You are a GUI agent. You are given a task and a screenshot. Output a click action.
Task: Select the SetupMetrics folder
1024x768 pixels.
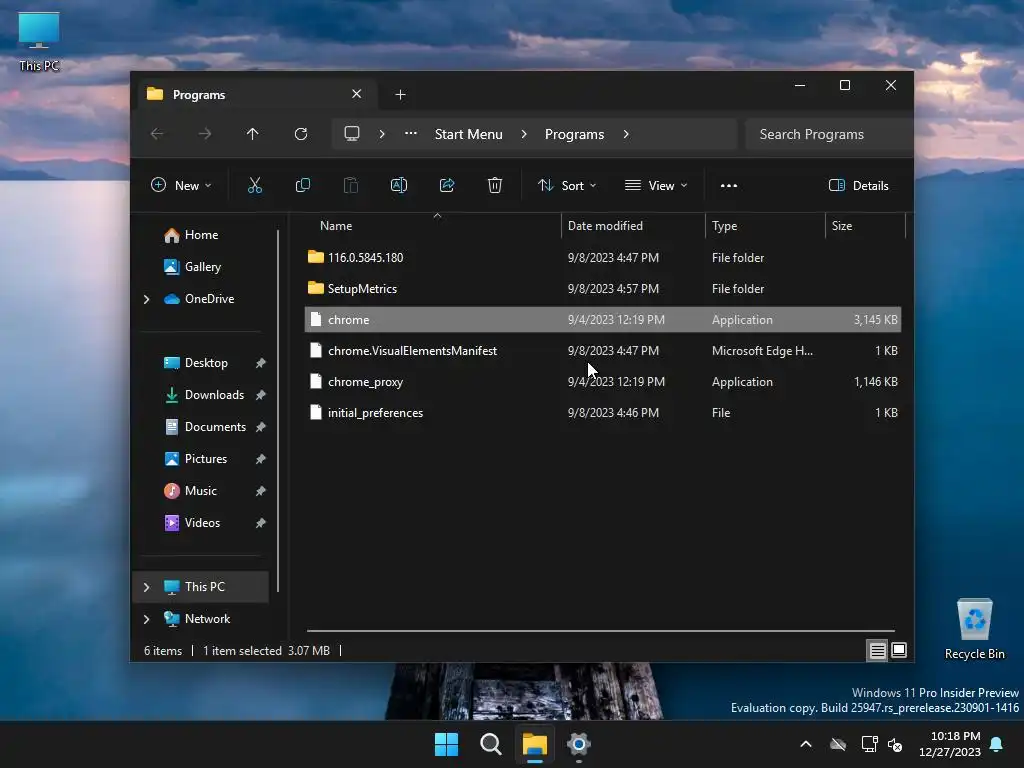tap(602, 289)
